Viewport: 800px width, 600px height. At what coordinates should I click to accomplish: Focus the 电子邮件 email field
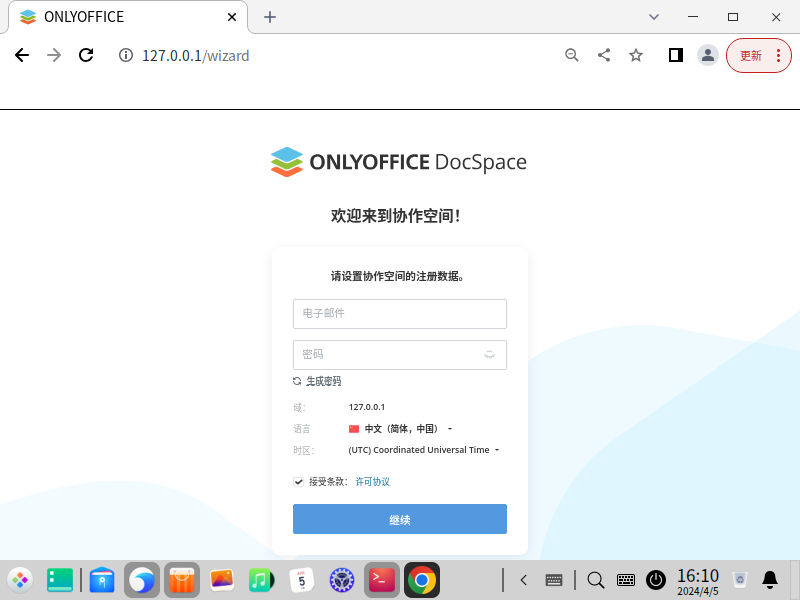399,314
